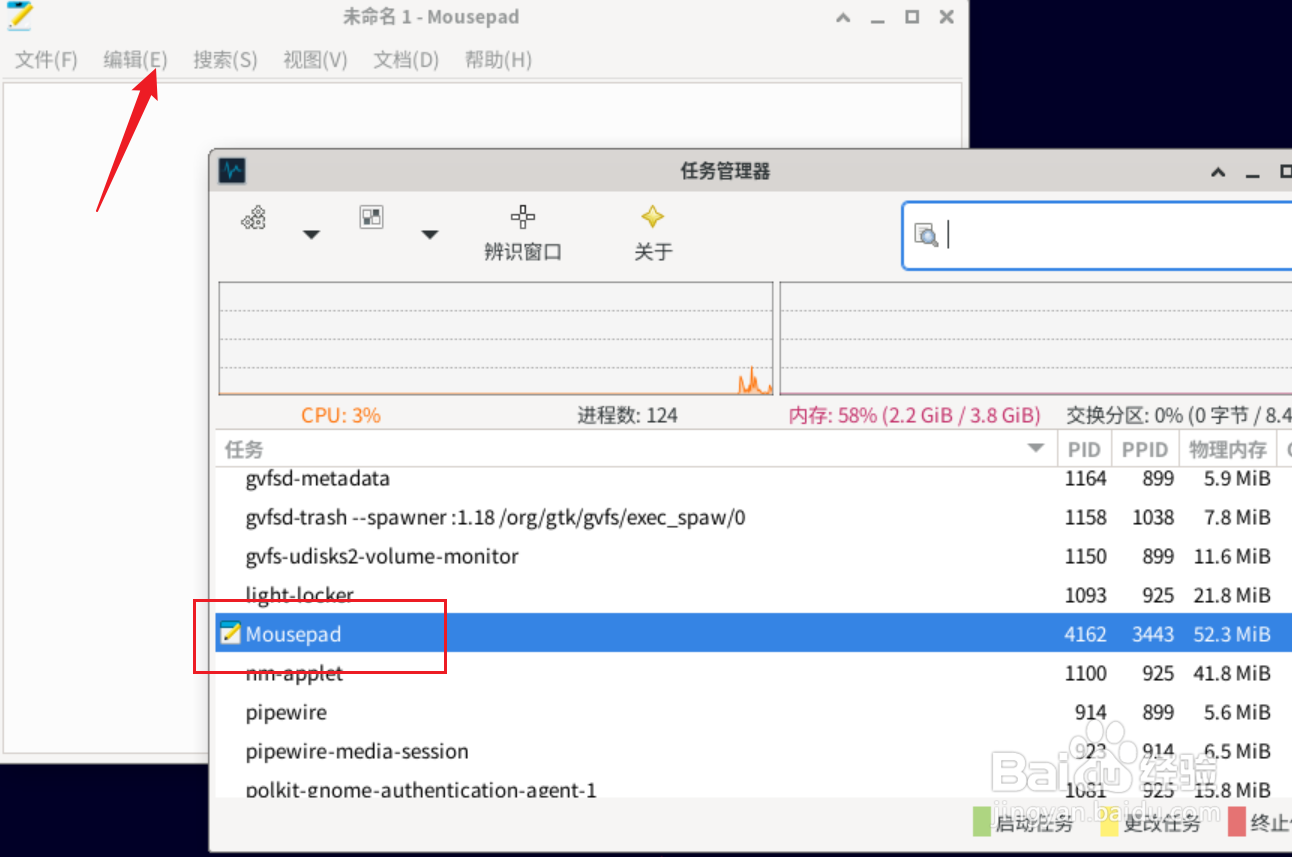
Task: Click the 内存: 58% memory label
Action: pyautogui.click(x=914, y=415)
